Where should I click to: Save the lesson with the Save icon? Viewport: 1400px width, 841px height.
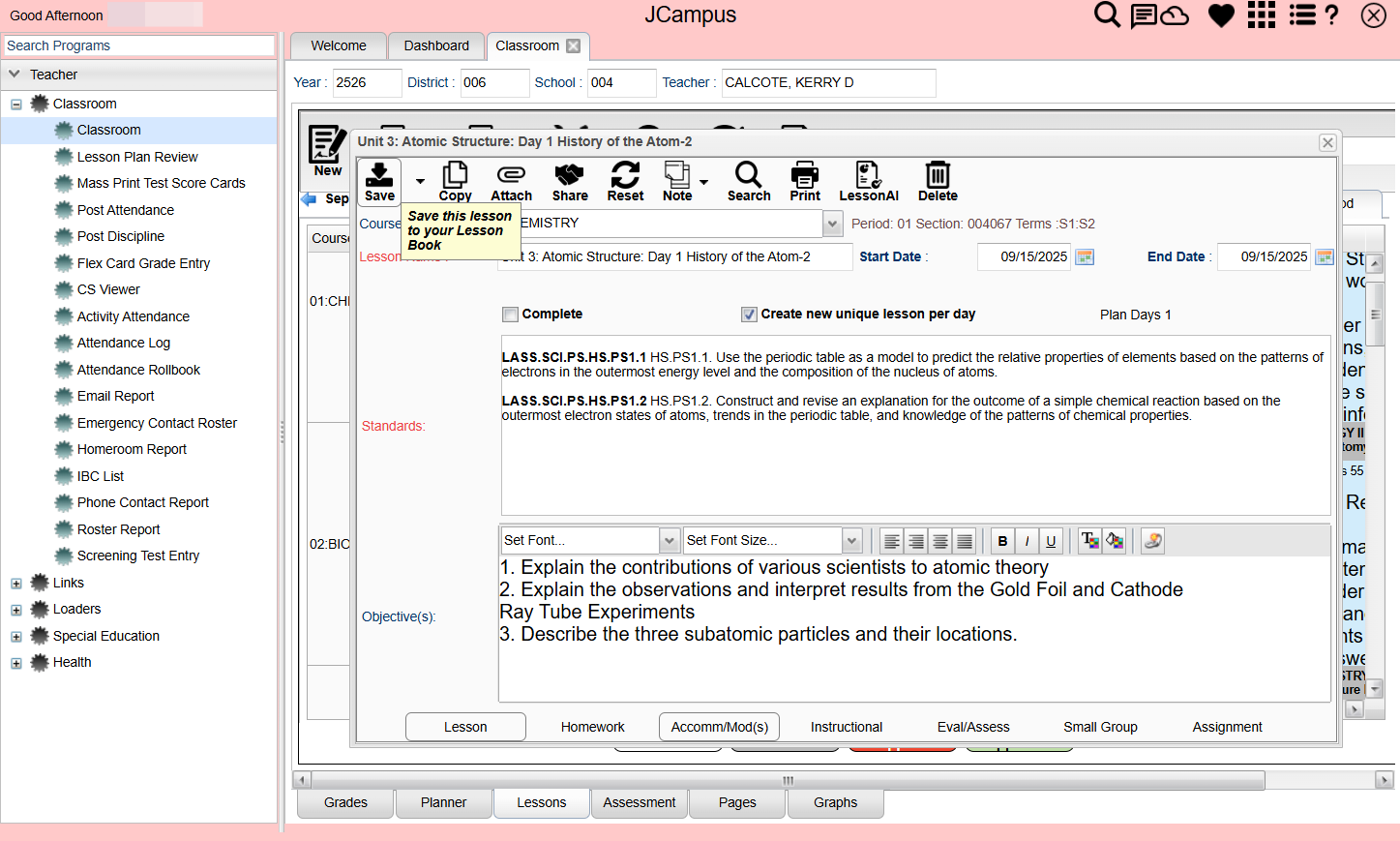click(x=379, y=181)
